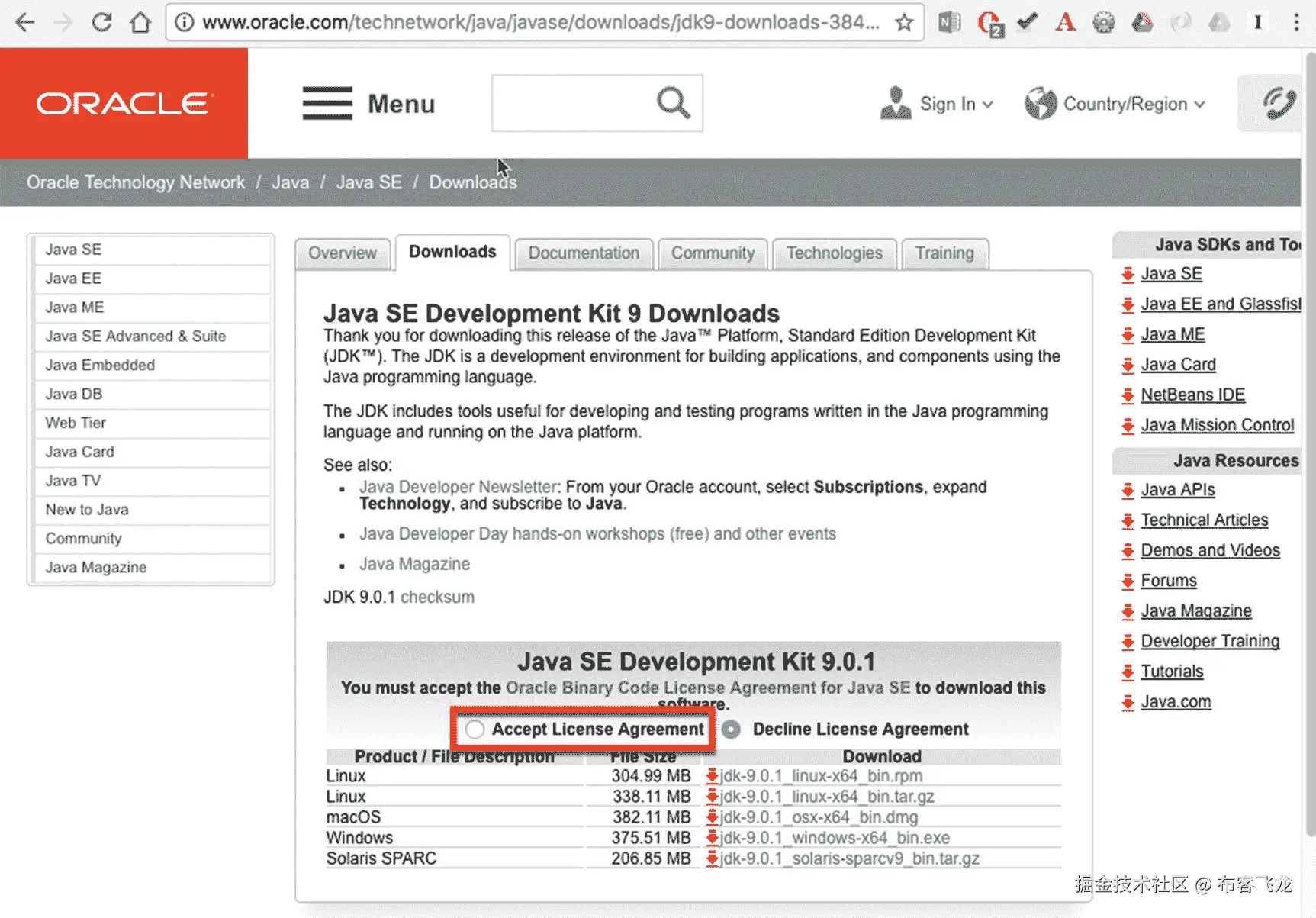
Task: Open the Java Developer Newsletter link
Action: pos(459,487)
